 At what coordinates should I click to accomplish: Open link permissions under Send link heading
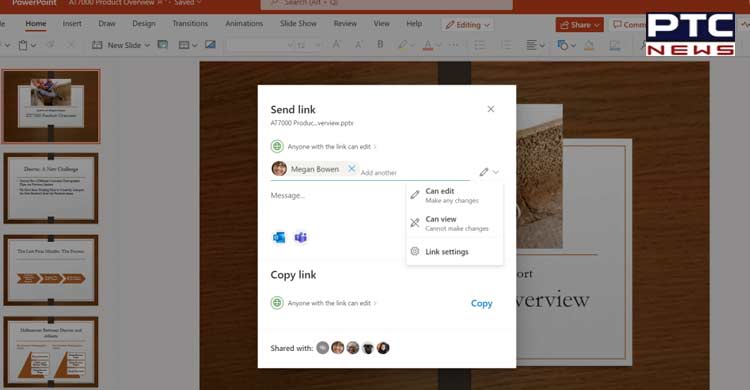pos(324,146)
